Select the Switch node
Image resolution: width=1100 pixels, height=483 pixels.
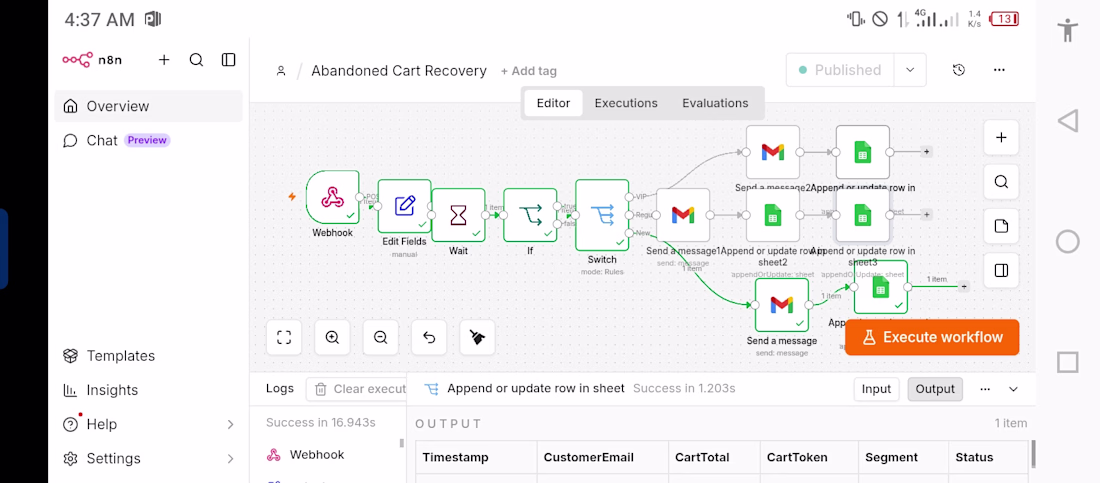602,215
